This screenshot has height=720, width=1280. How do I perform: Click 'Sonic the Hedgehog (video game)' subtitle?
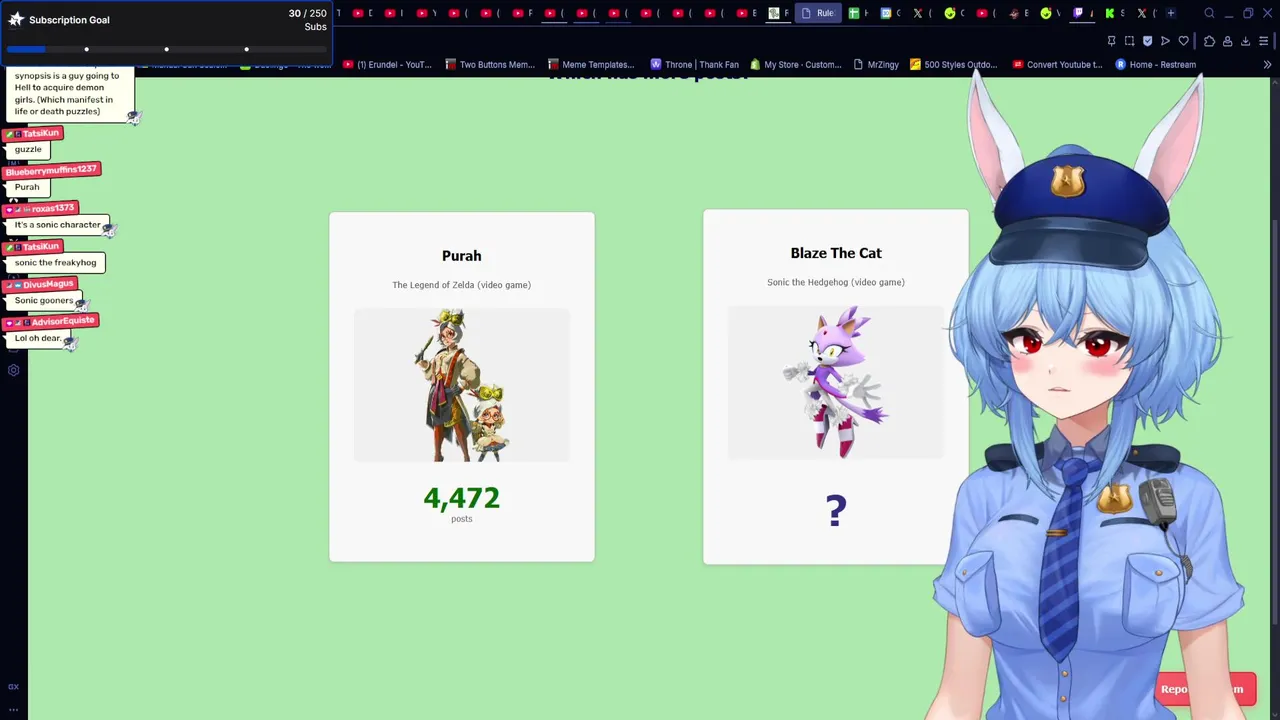tap(836, 282)
